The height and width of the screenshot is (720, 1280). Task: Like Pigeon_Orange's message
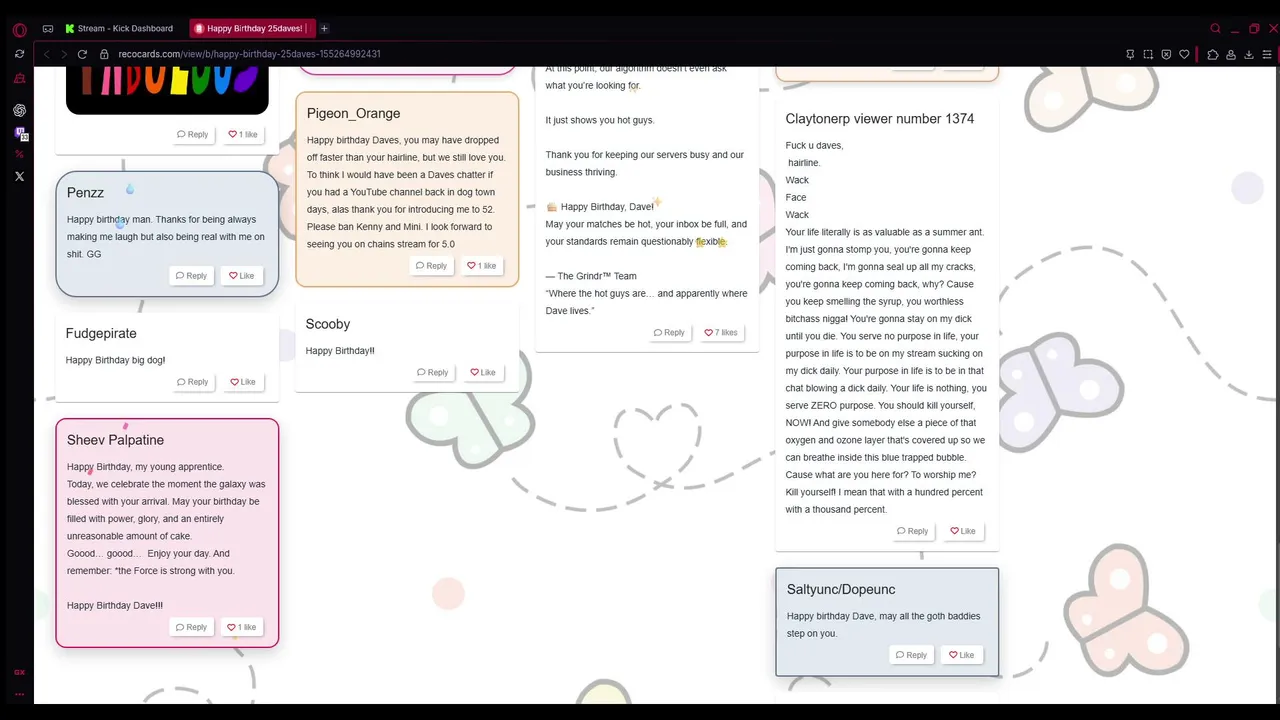click(482, 266)
